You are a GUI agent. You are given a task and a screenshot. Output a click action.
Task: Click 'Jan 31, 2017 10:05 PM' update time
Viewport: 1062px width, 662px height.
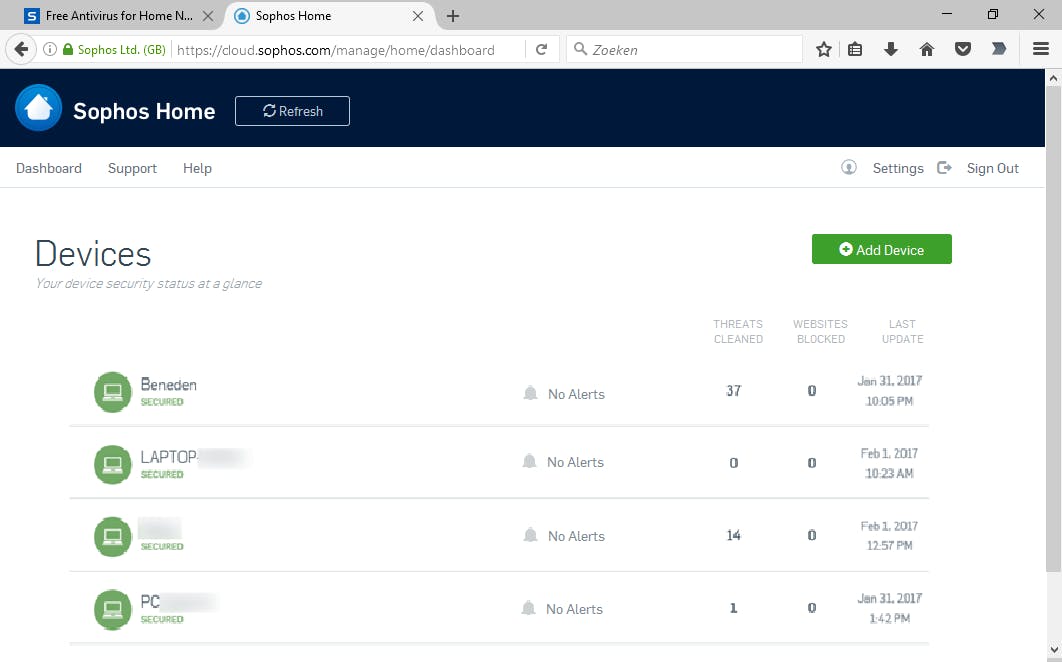pos(889,391)
